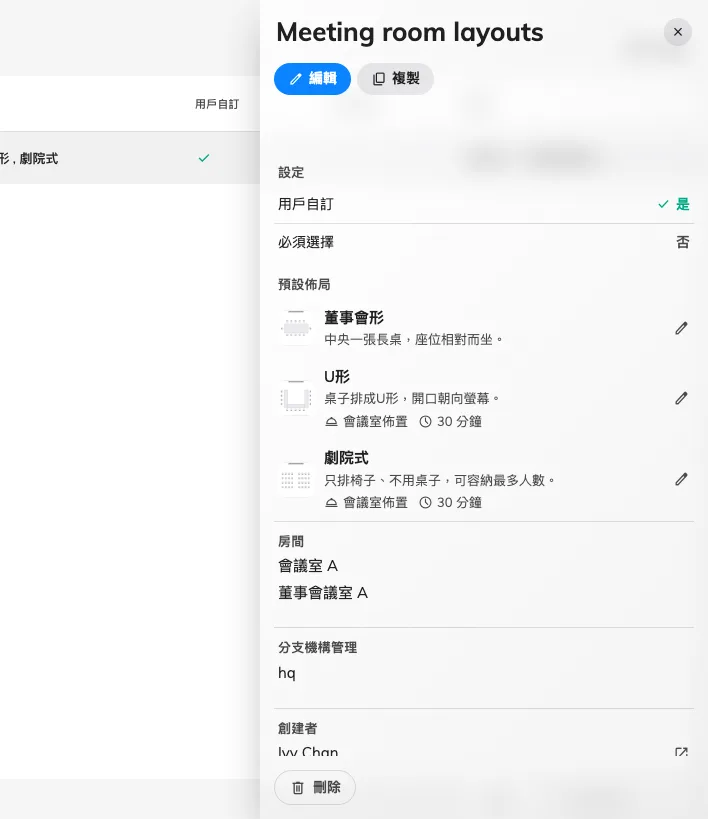The image size is (708, 819).
Task: Click 會議室佈置 tag under U形 layout
Action: tap(366, 422)
